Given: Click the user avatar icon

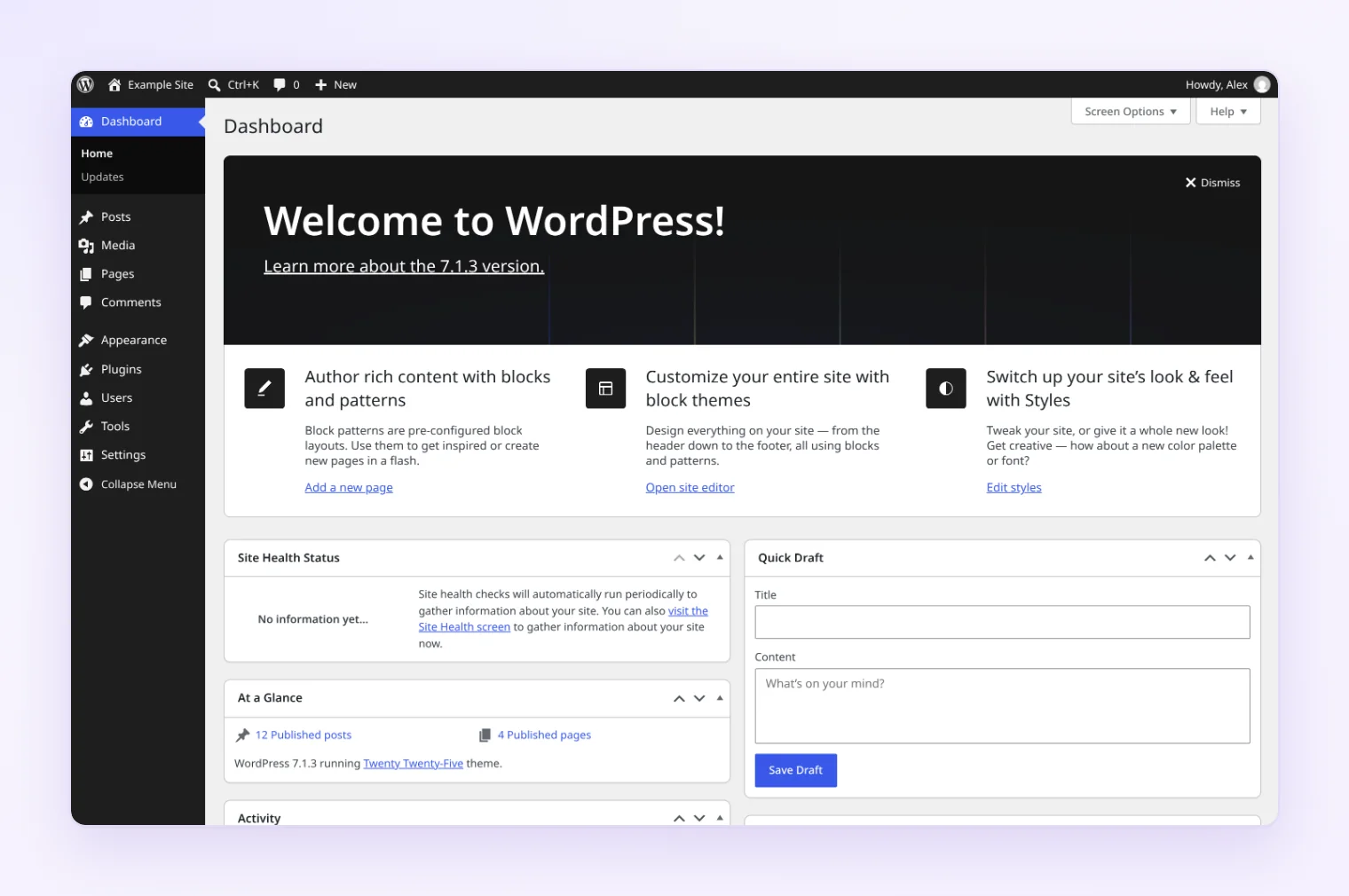Looking at the screenshot, I should pyautogui.click(x=1261, y=85).
